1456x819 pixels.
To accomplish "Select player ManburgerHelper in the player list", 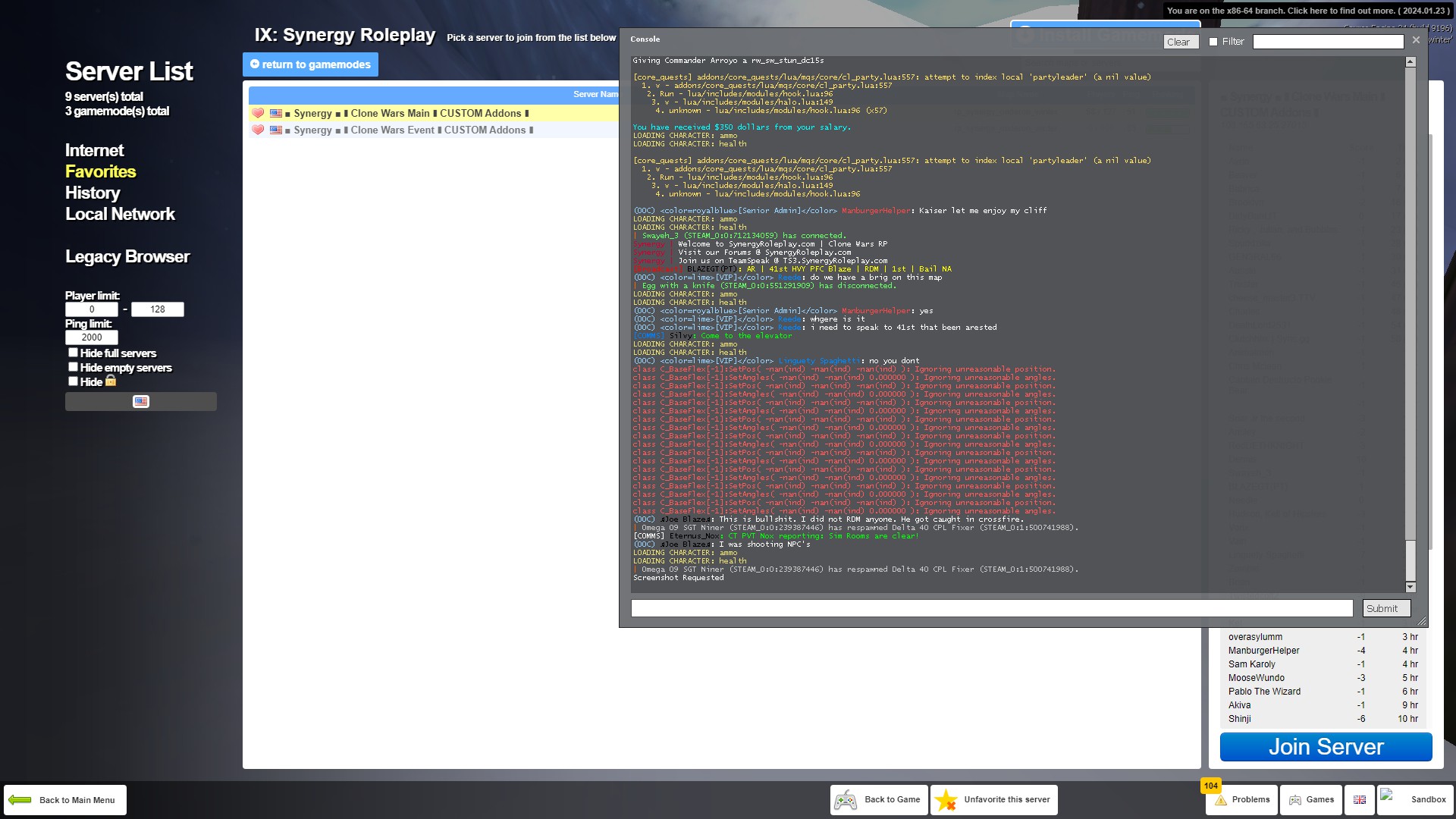I will click(1323, 651).
